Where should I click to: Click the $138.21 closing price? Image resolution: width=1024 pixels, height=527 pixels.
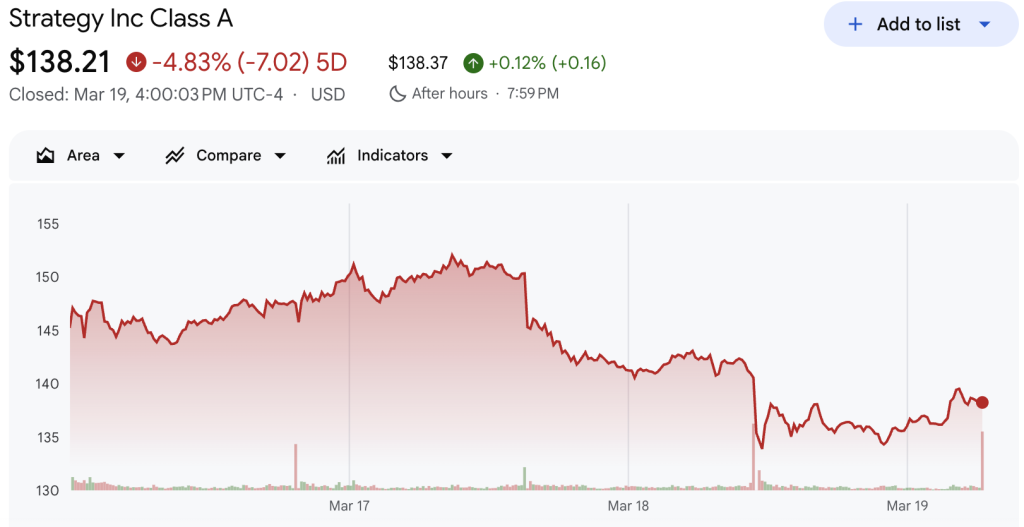point(60,62)
